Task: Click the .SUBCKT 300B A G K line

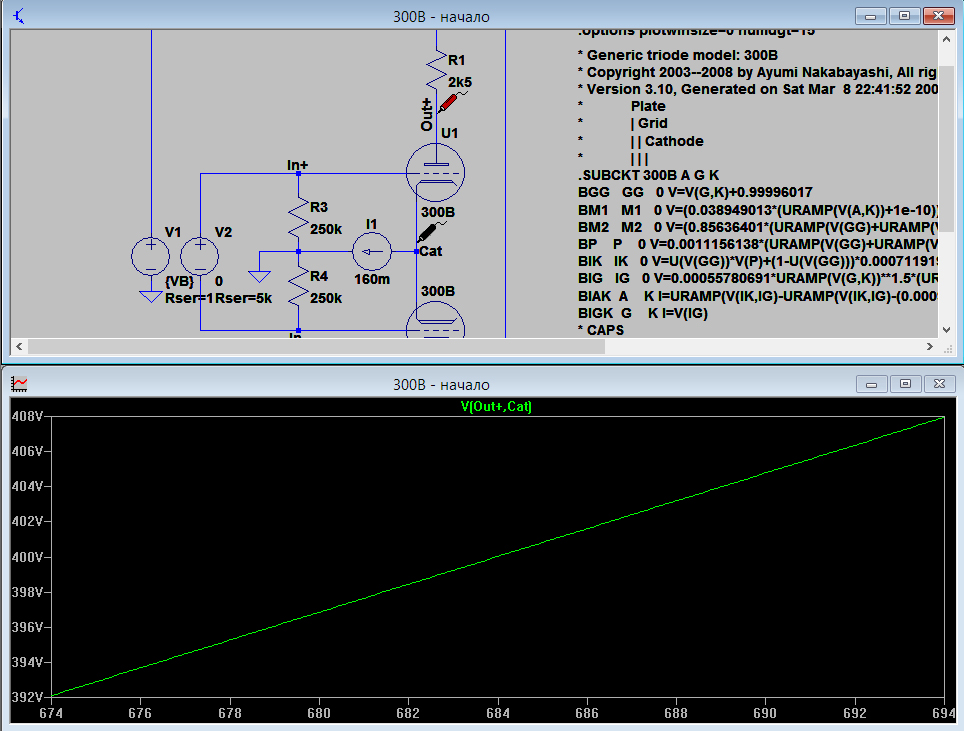Action: [648, 174]
